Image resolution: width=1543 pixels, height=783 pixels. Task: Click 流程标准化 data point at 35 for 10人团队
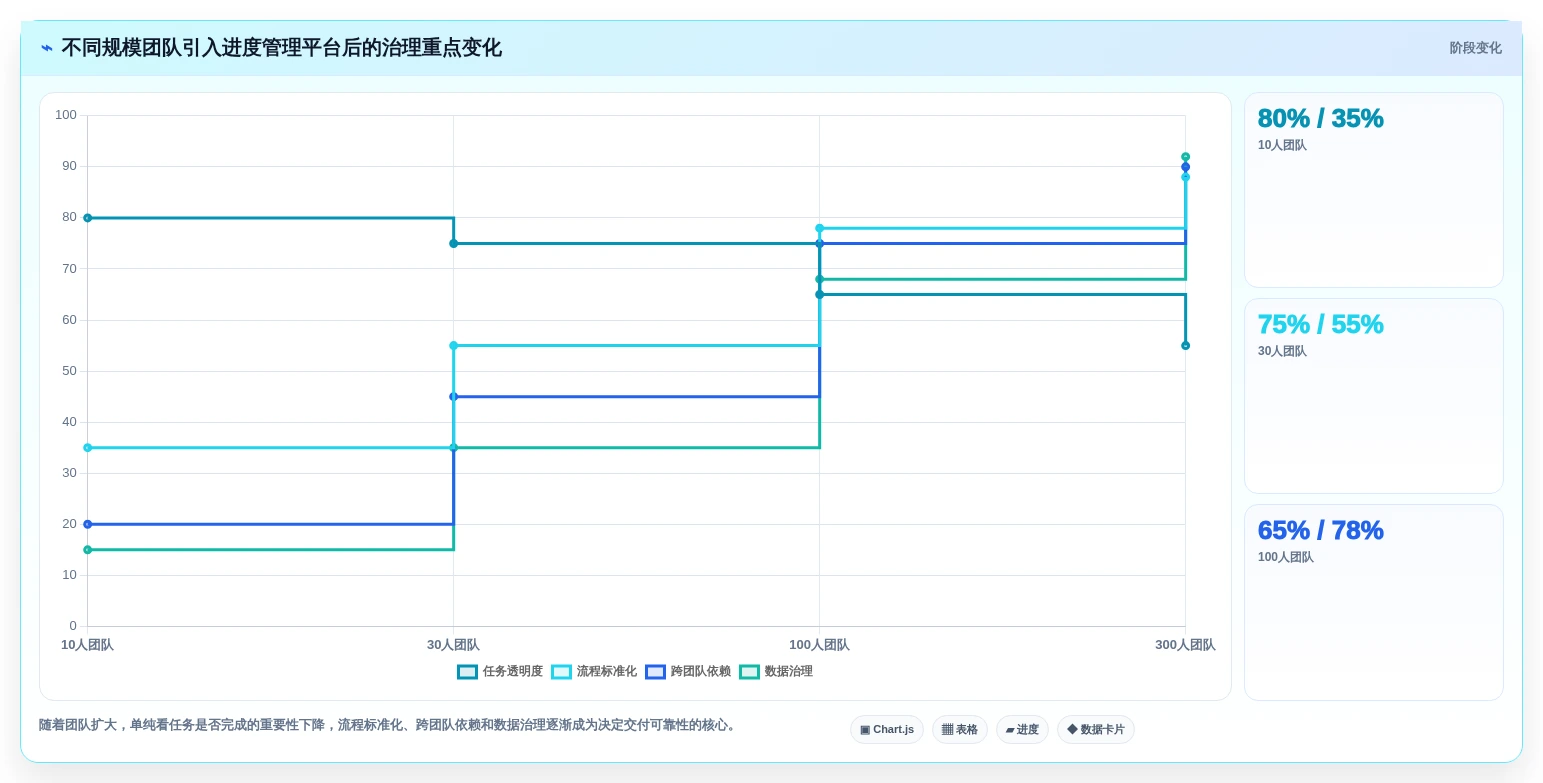point(87,448)
